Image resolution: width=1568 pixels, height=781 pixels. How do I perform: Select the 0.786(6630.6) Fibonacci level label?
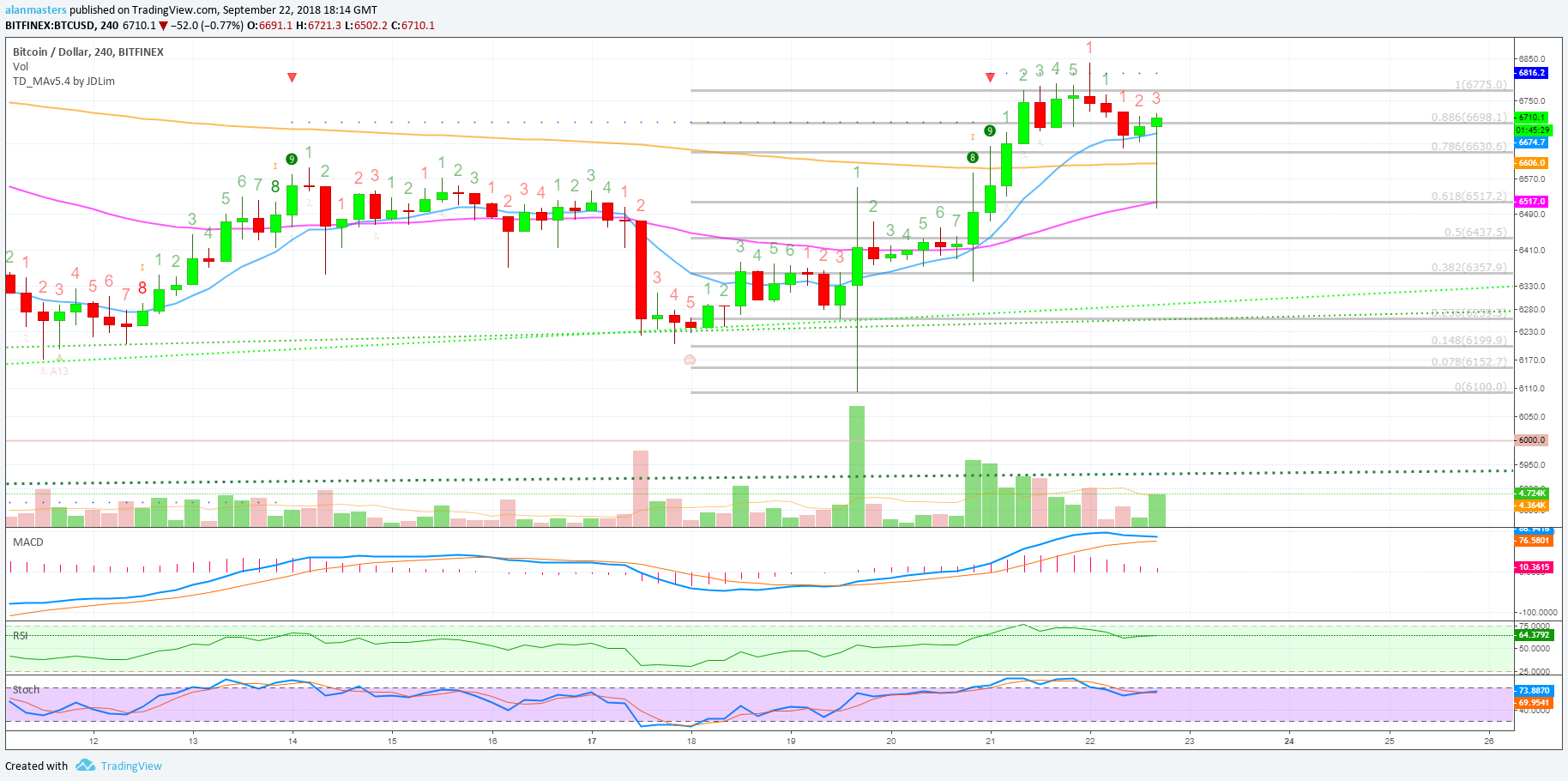tap(1468, 147)
